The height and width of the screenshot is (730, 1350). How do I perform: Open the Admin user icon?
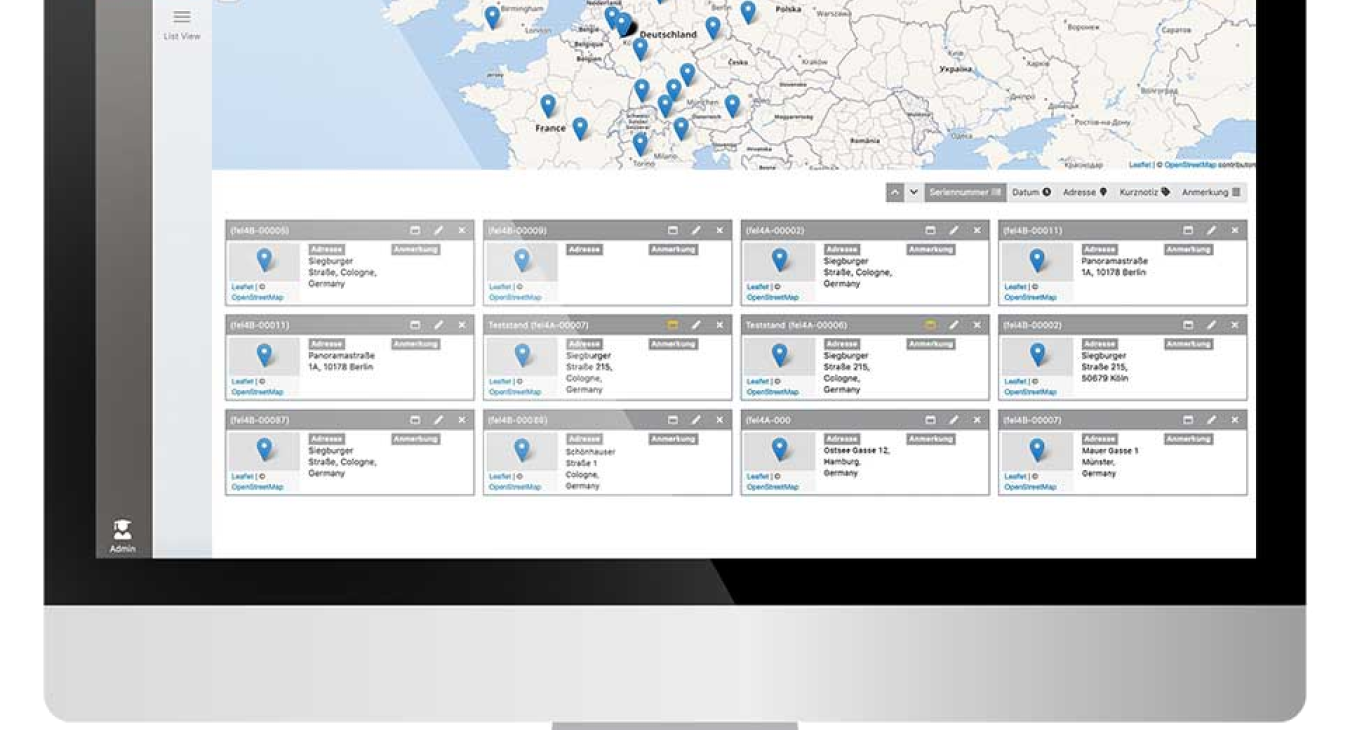pyautogui.click(x=122, y=529)
